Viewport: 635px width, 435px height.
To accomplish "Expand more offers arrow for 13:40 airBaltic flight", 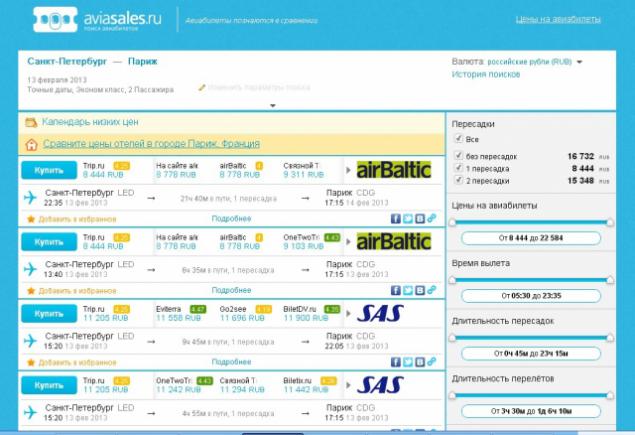I will pos(348,242).
